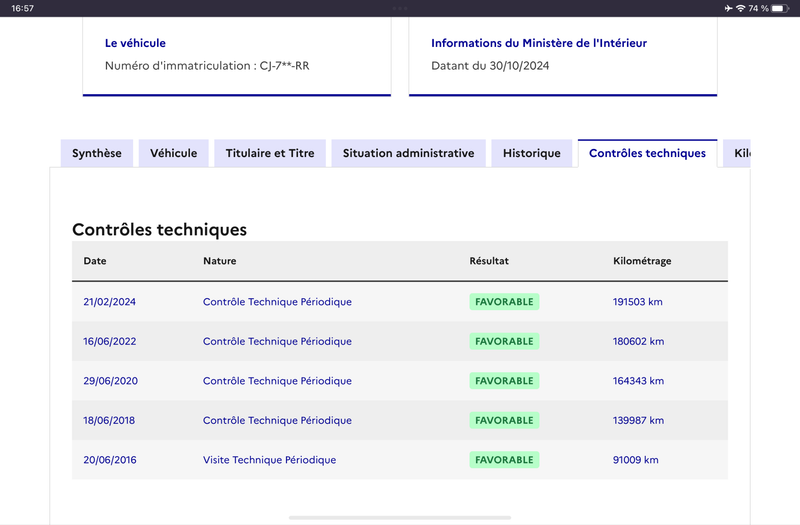The height and width of the screenshot is (525, 800).
Task: Click the FAVORABLE badge in the 18/06/2018 row
Action: pyautogui.click(x=504, y=420)
